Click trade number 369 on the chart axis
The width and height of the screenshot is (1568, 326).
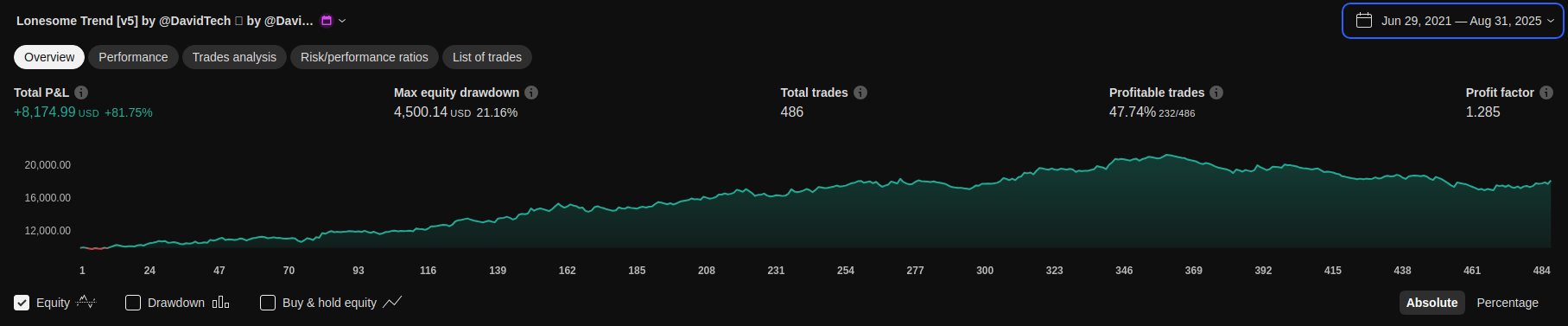pos(1194,271)
